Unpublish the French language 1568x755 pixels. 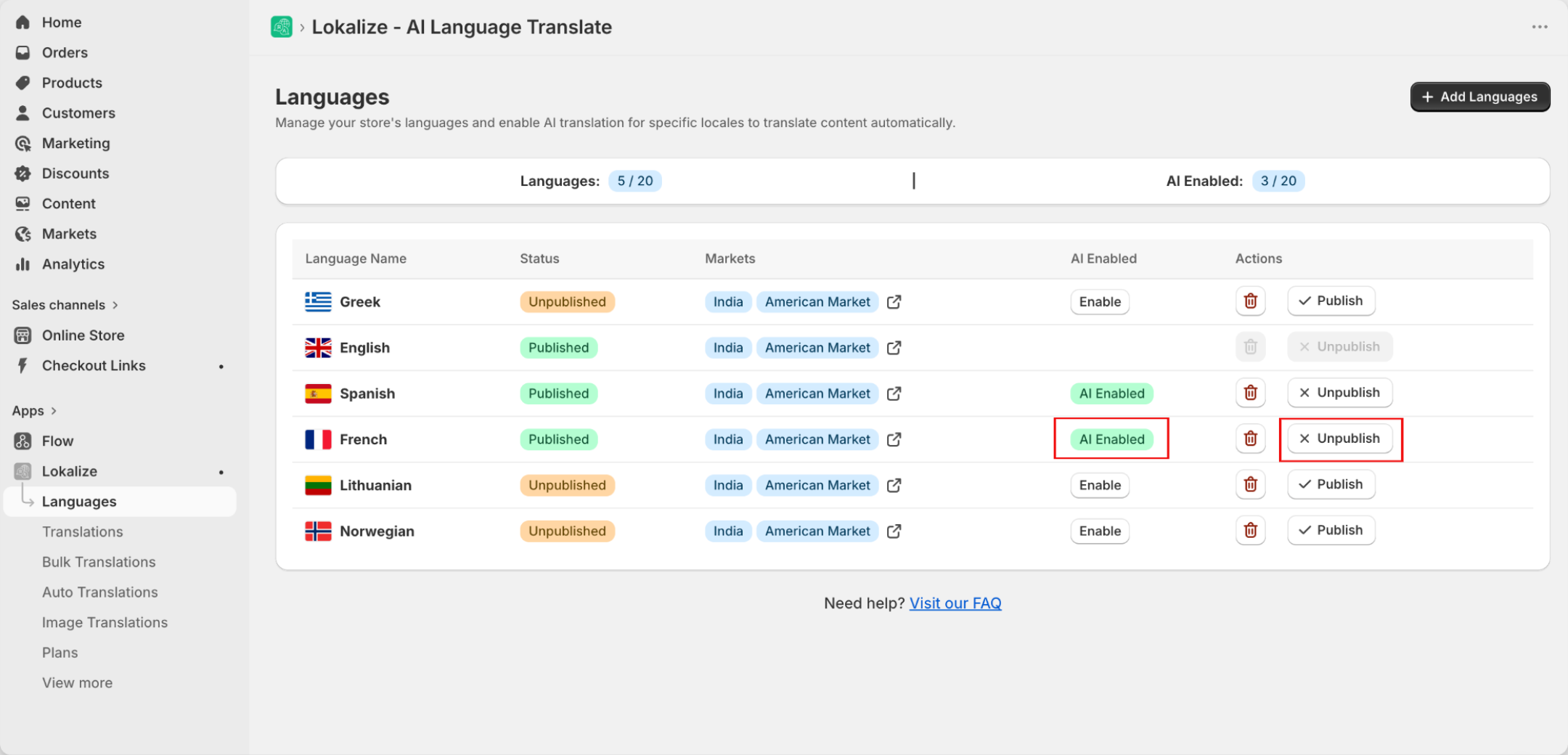tap(1339, 438)
